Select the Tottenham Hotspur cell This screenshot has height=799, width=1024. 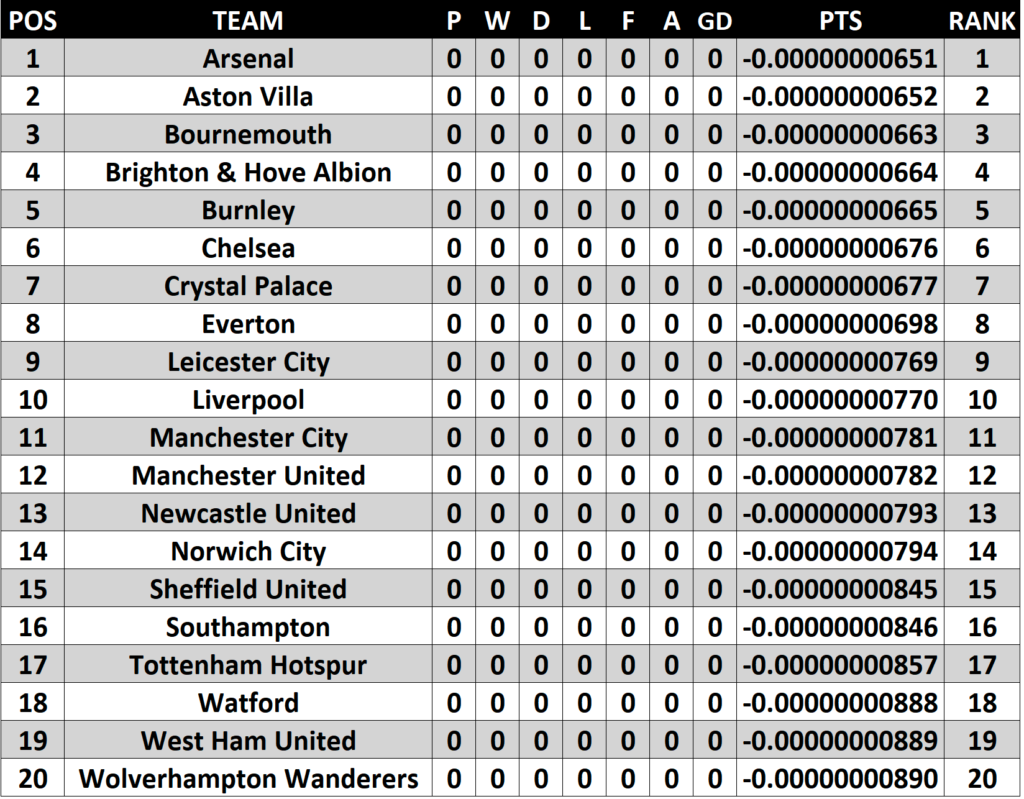[x=248, y=665]
